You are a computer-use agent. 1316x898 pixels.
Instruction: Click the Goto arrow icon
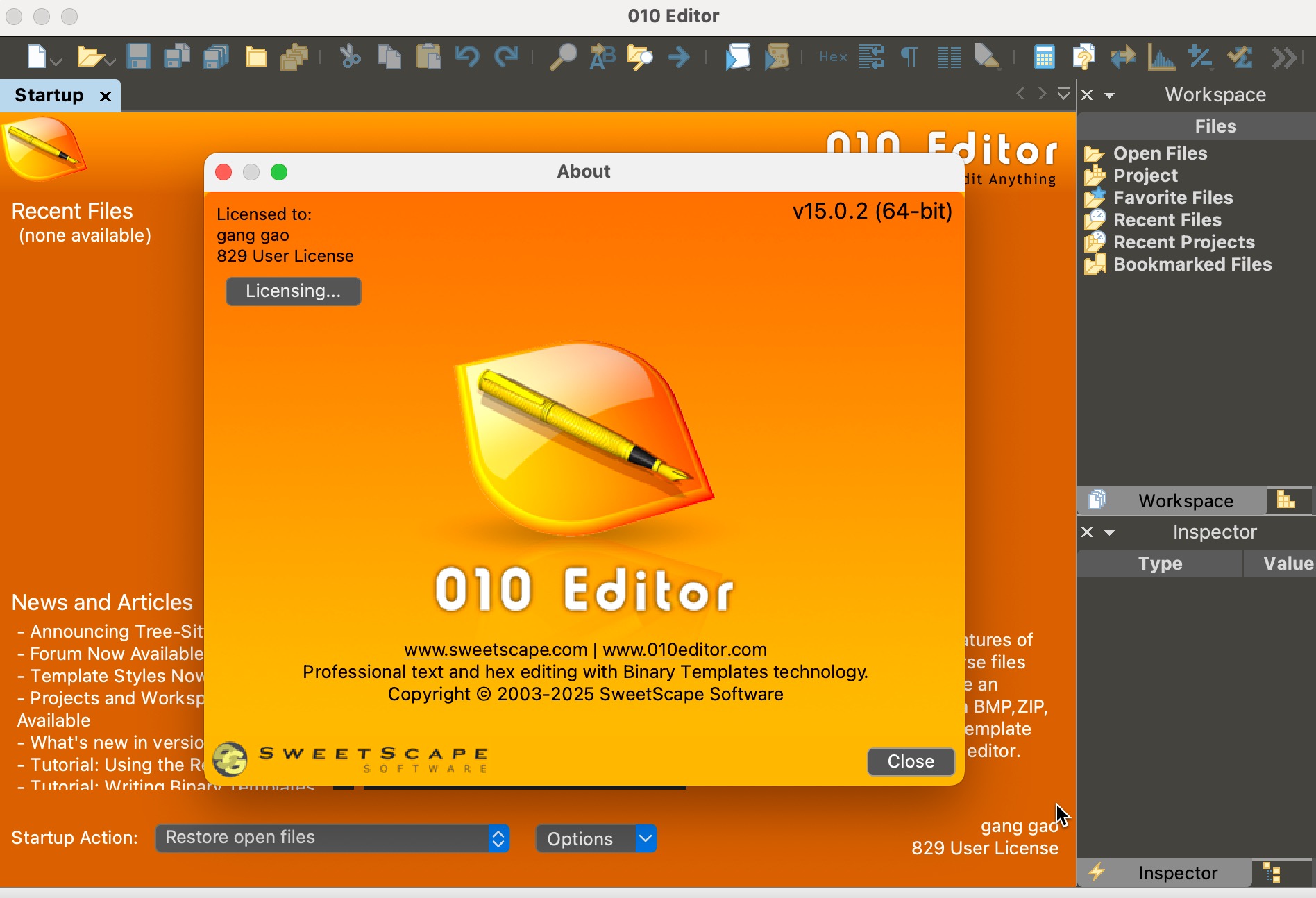tap(679, 56)
